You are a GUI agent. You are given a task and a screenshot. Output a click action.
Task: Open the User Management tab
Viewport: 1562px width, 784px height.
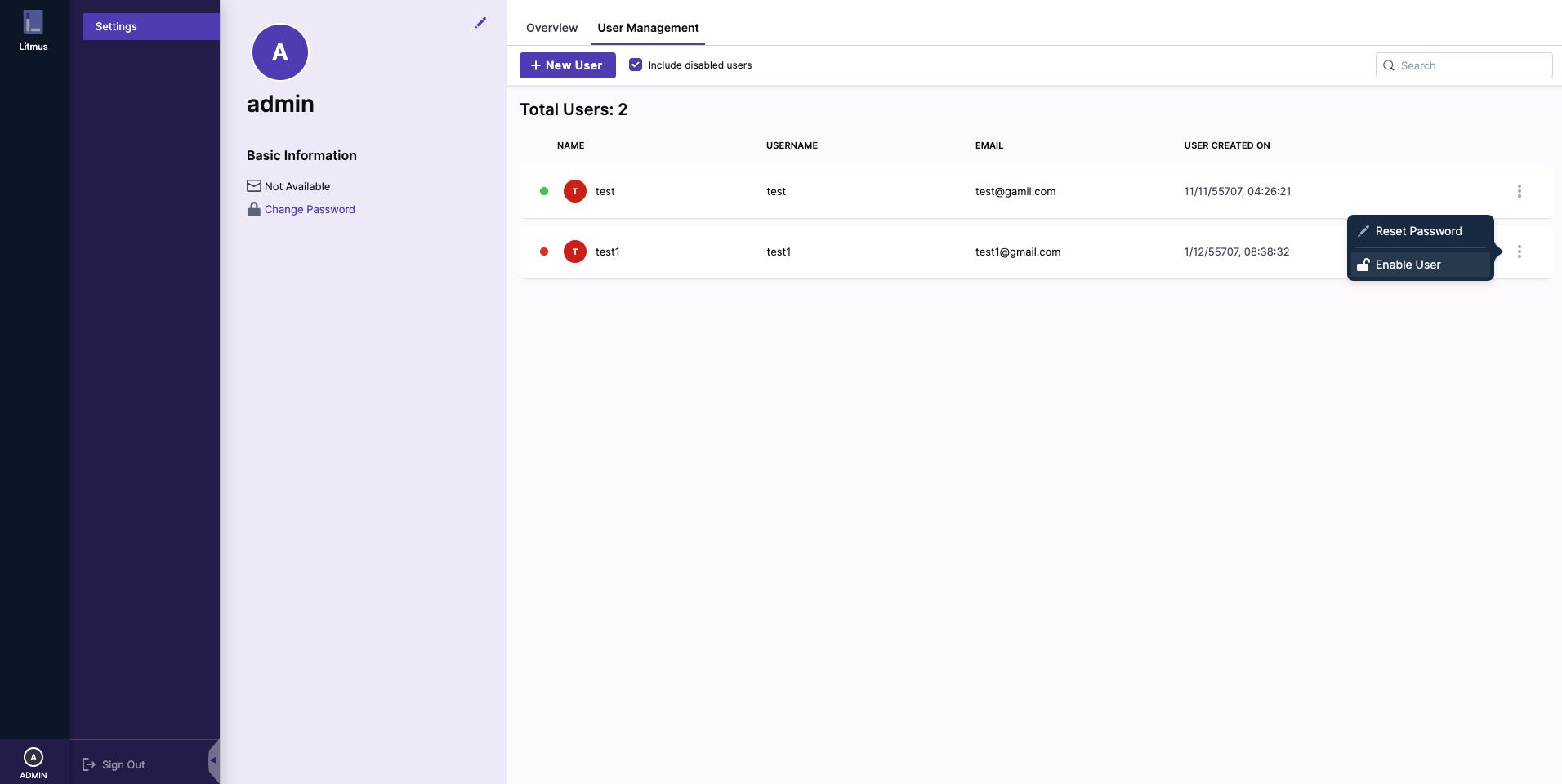[648, 28]
